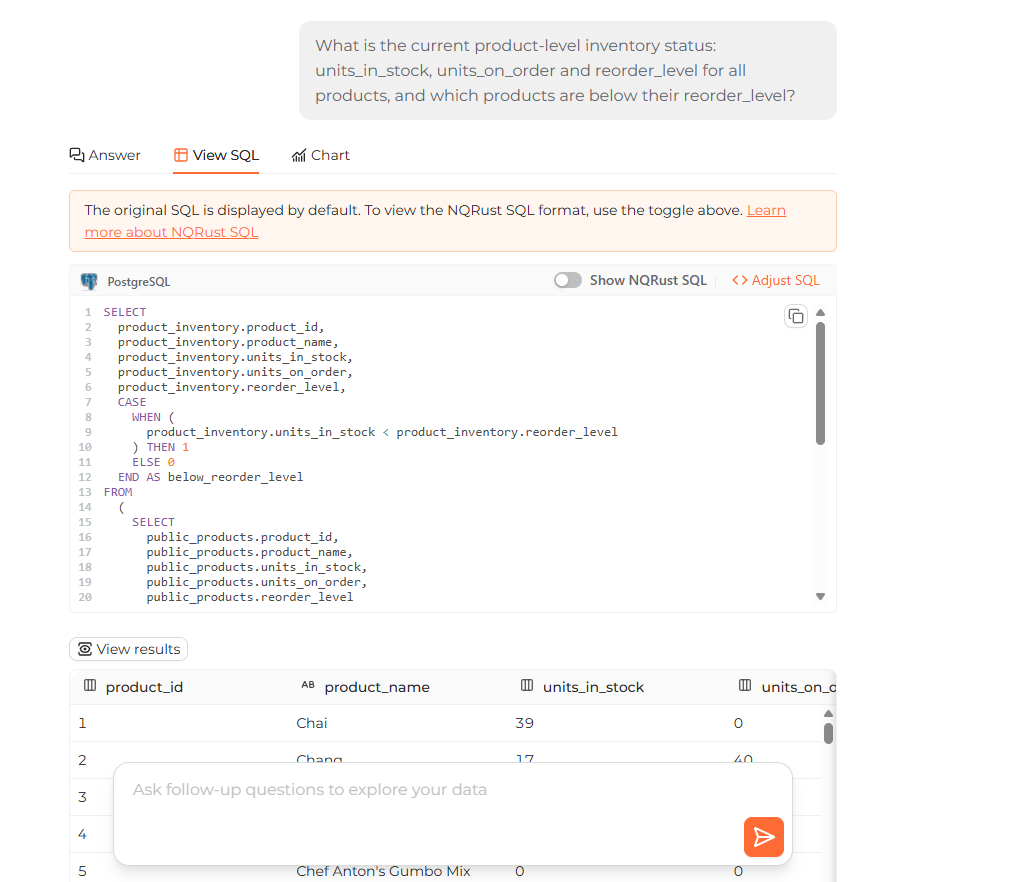Click the below_reorder_level alias on line 12
This screenshot has width=1018, height=882.
[235, 477]
